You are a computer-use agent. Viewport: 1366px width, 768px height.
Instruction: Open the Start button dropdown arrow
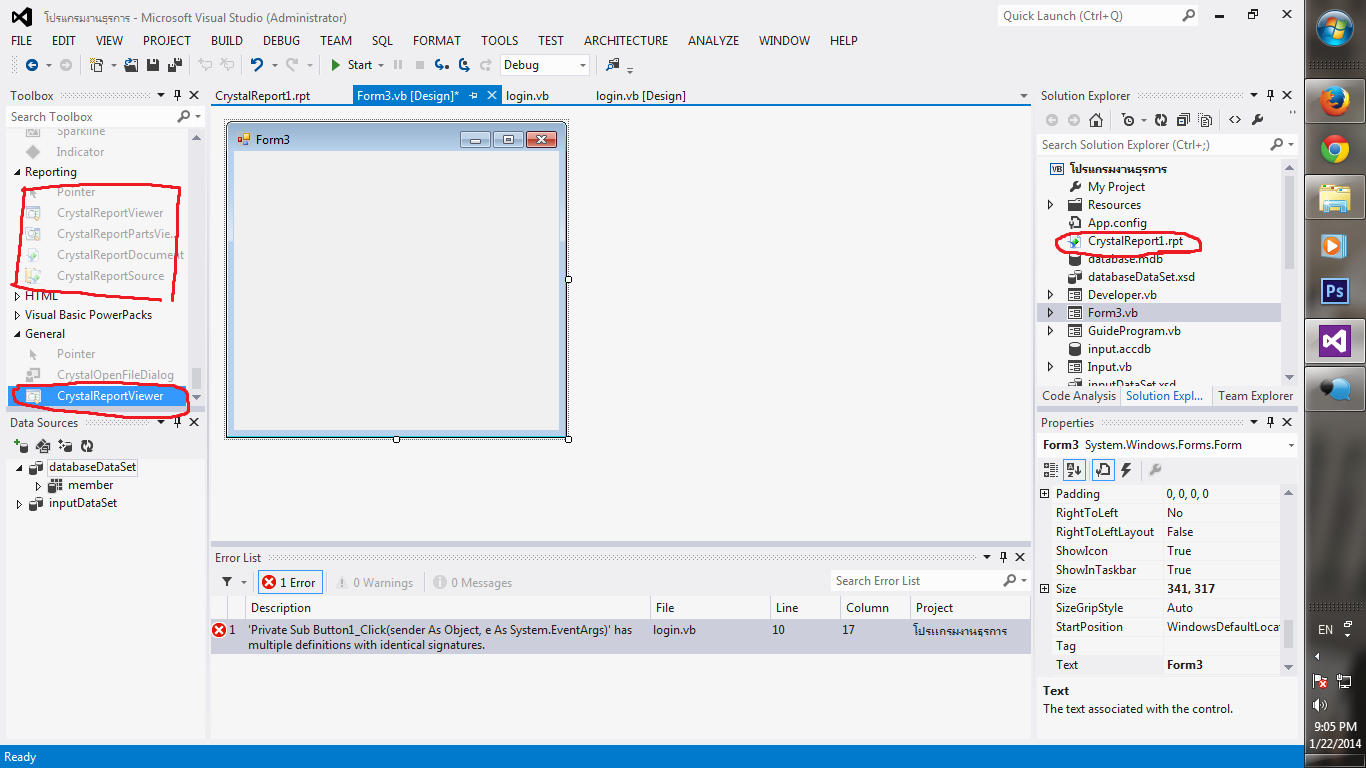pyautogui.click(x=383, y=65)
